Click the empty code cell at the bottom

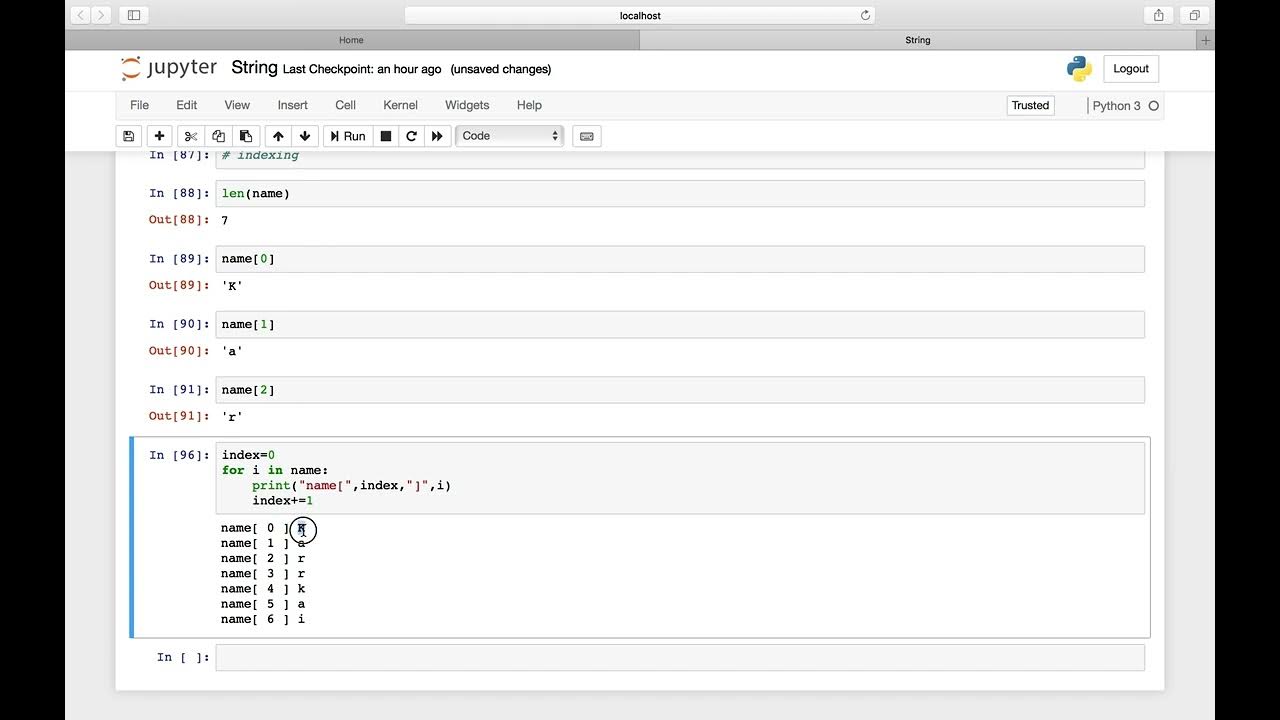pos(680,657)
